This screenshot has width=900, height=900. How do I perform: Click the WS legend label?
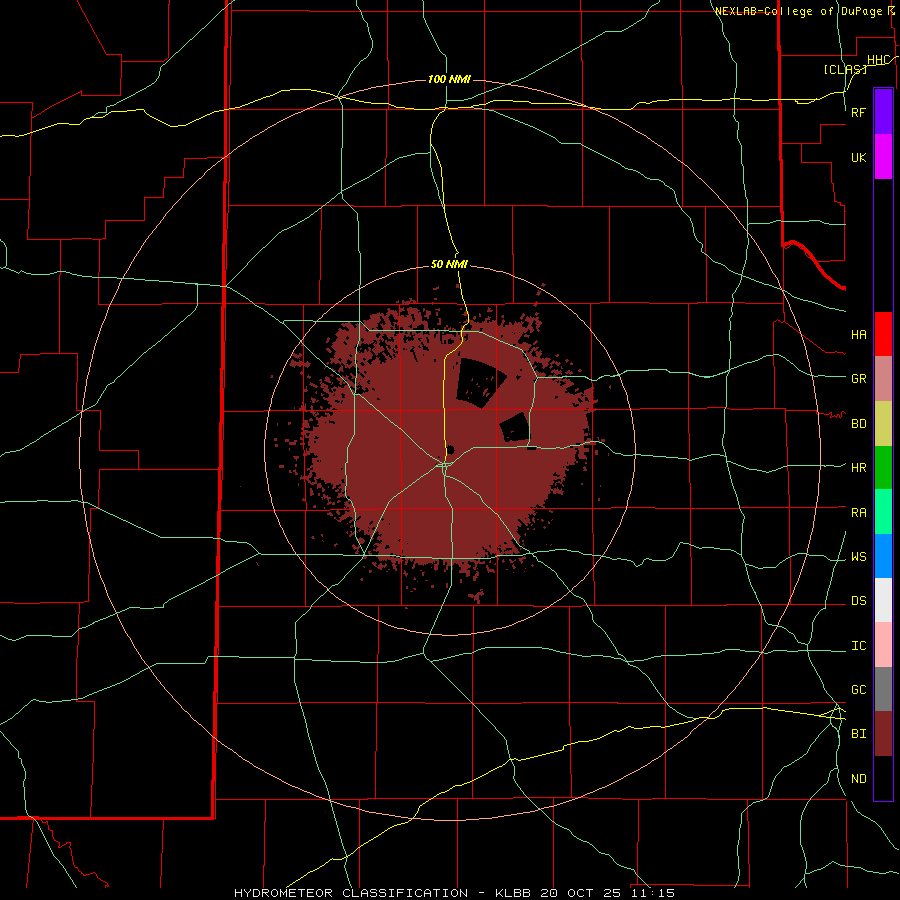tap(859, 556)
